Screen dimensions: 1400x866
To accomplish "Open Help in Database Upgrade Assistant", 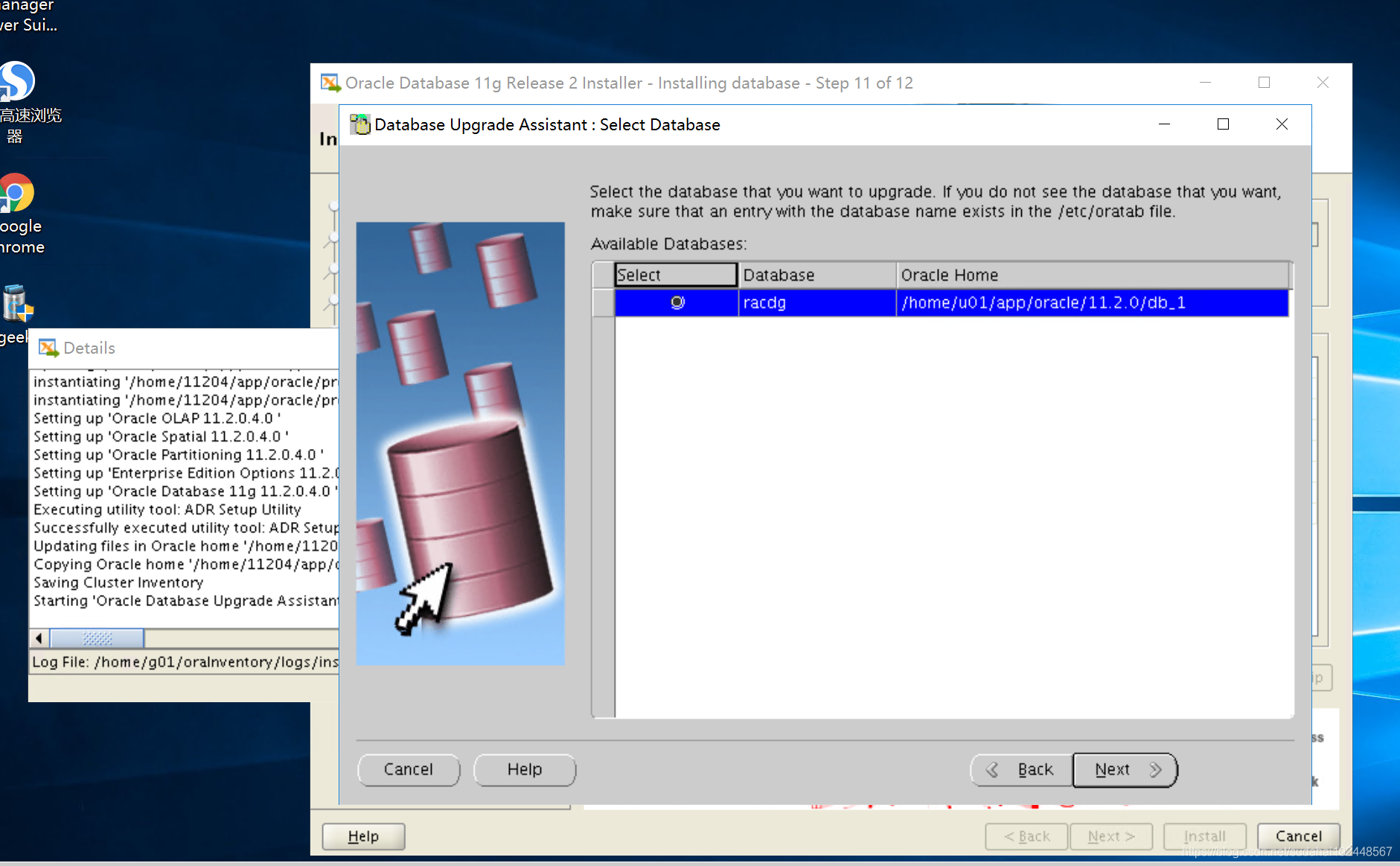I will (x=525, y=769).
